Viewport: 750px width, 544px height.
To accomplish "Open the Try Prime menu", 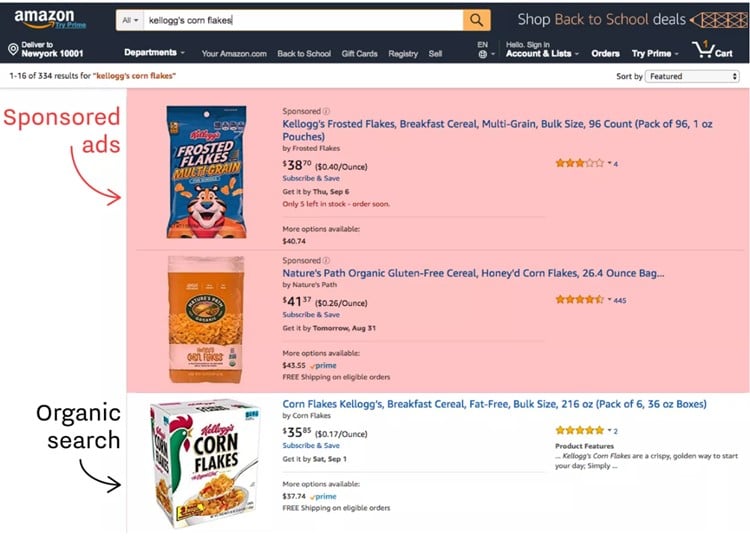I will tap(655, 54).
